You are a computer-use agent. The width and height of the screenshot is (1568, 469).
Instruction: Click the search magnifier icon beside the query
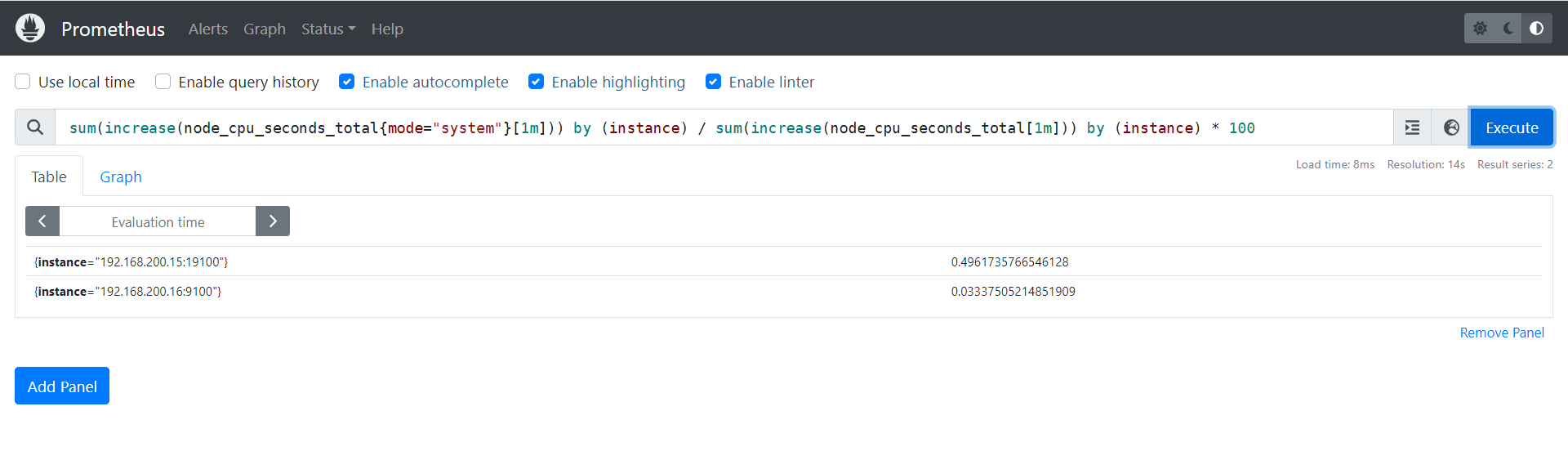pos(35,127)
